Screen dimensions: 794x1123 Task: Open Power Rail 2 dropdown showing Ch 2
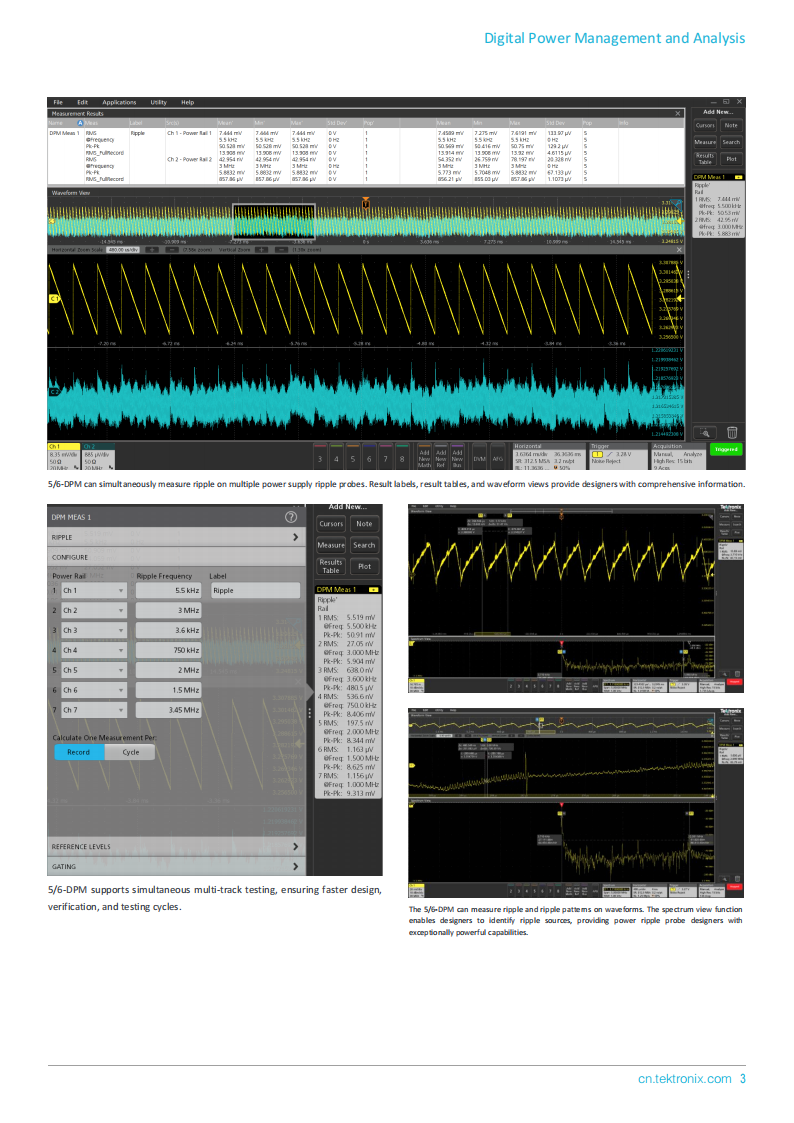coord(94,611)
